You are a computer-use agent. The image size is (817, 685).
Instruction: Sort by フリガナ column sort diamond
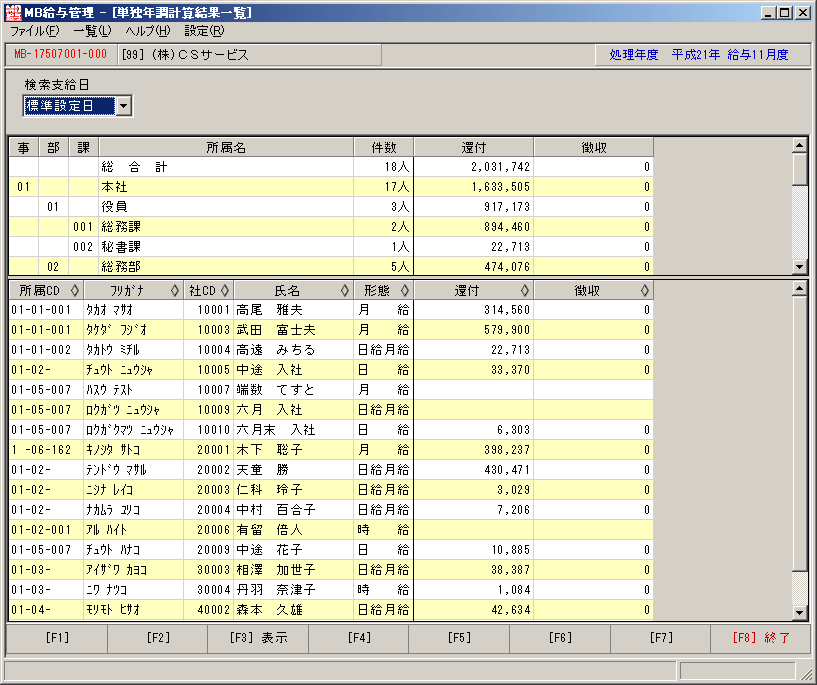pyautogui.click(x=175, y=290)
